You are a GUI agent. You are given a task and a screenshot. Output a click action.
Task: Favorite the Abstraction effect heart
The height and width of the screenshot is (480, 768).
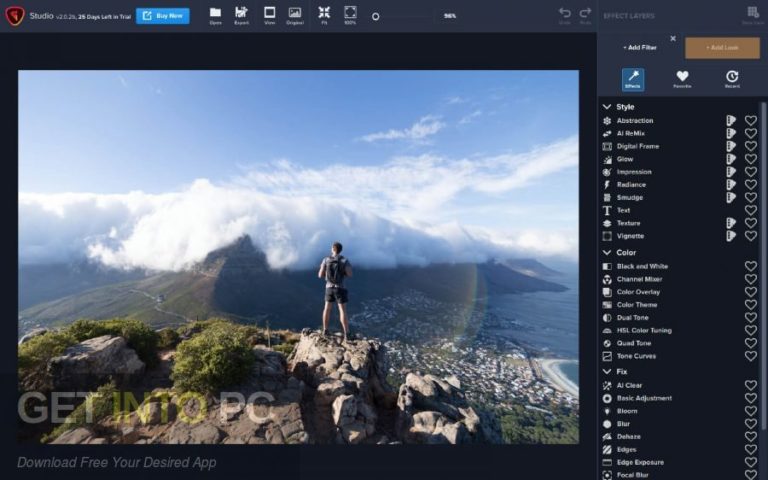point(750,120)
